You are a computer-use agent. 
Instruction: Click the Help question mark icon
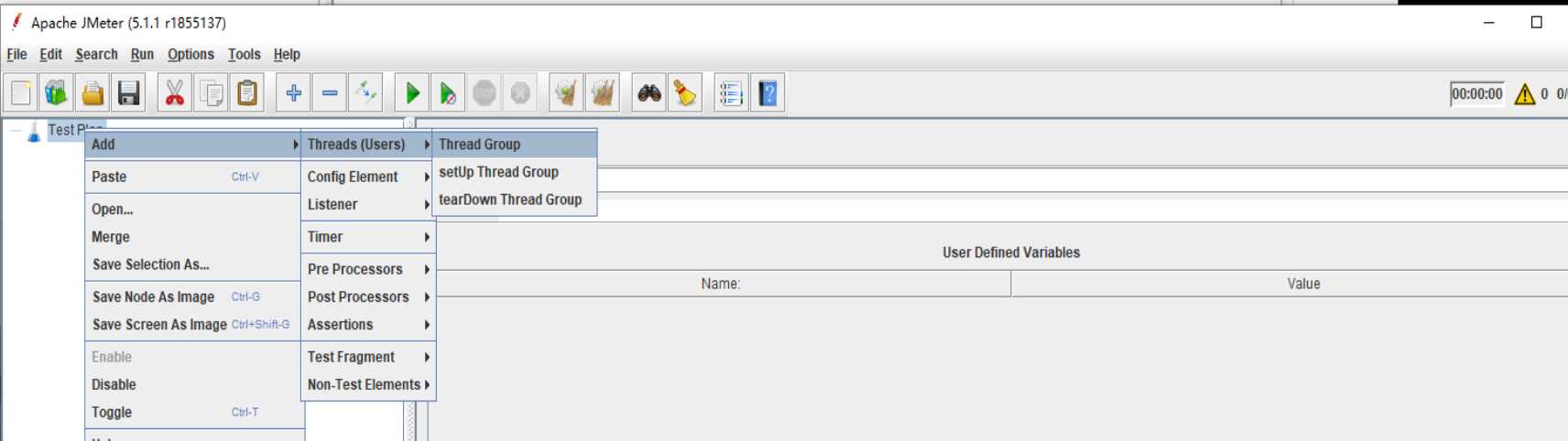click(x=768, y=93)
